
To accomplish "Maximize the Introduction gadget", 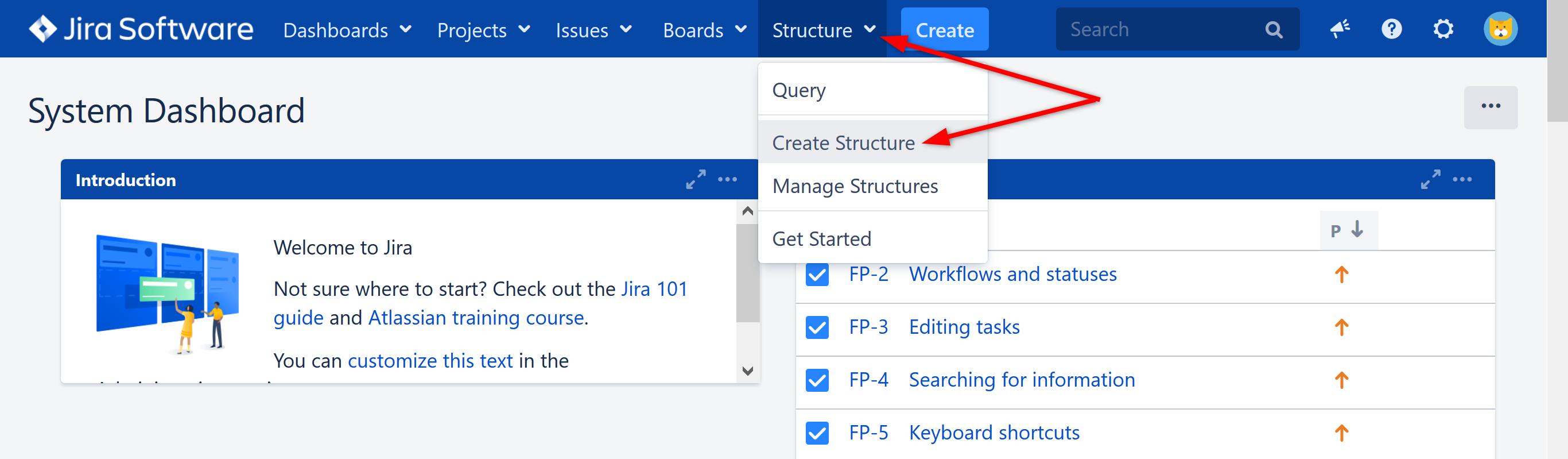I will [x=696, y=179].
